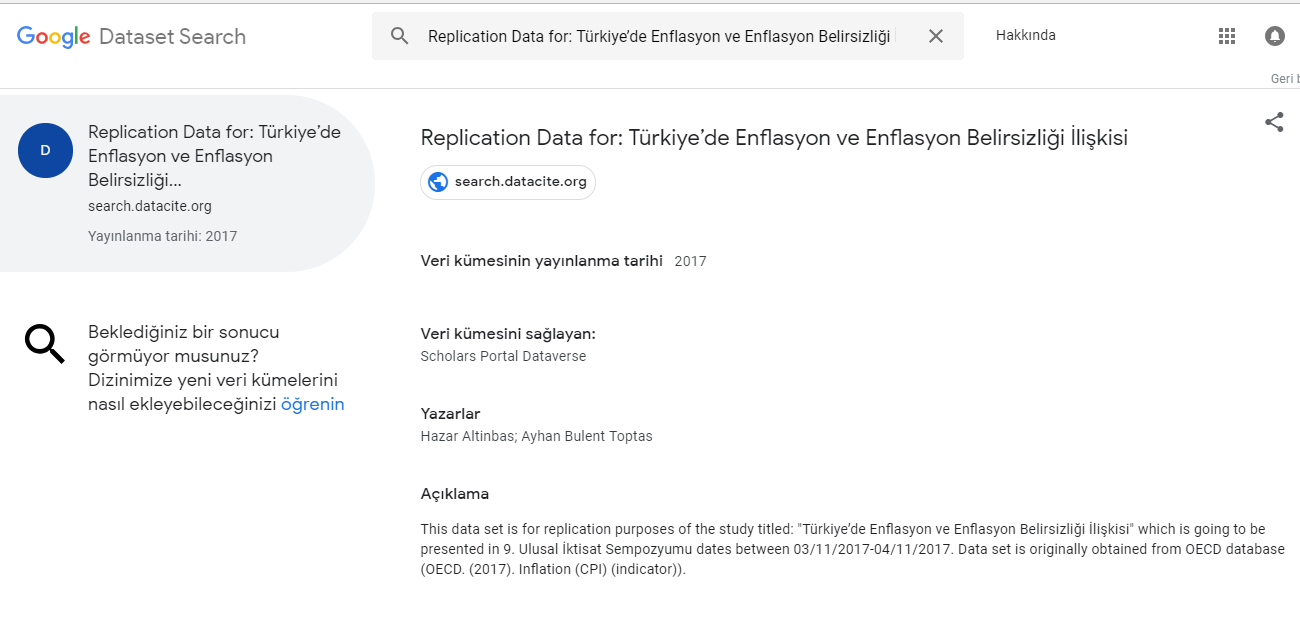Open the Google apps grid

(x=1227, y=36)
